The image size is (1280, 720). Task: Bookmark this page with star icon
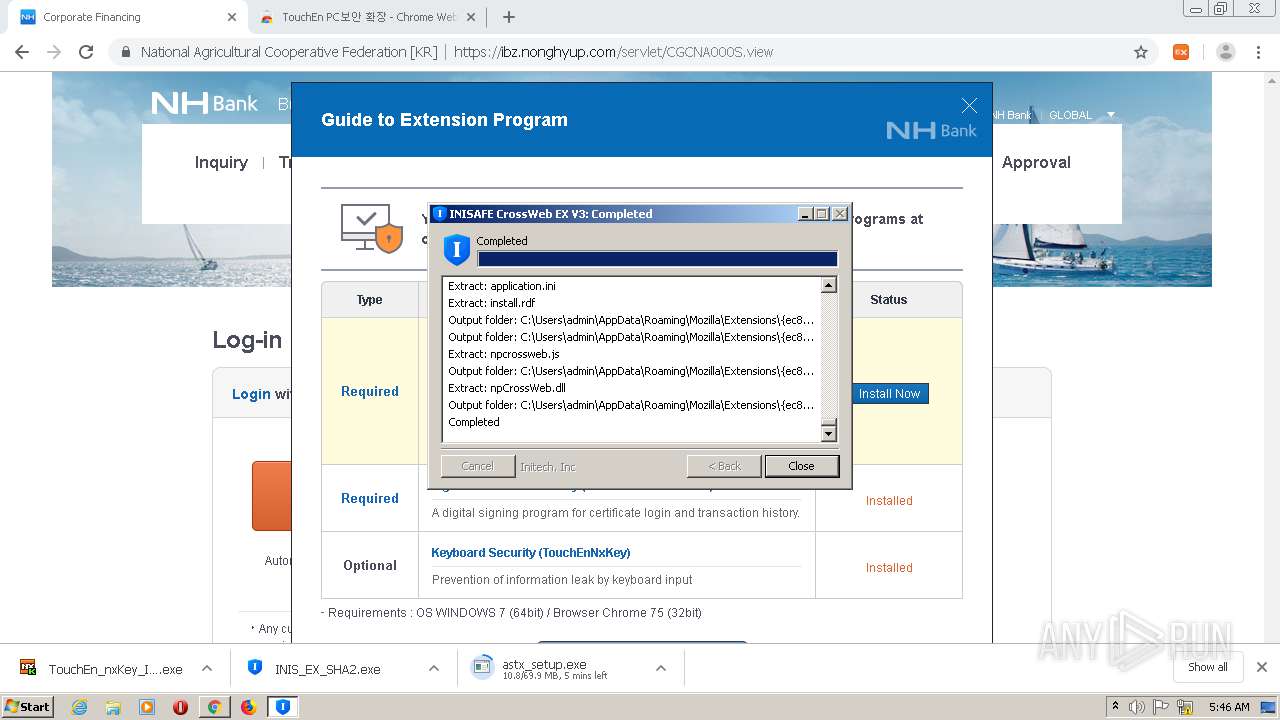click(1140, 52)
